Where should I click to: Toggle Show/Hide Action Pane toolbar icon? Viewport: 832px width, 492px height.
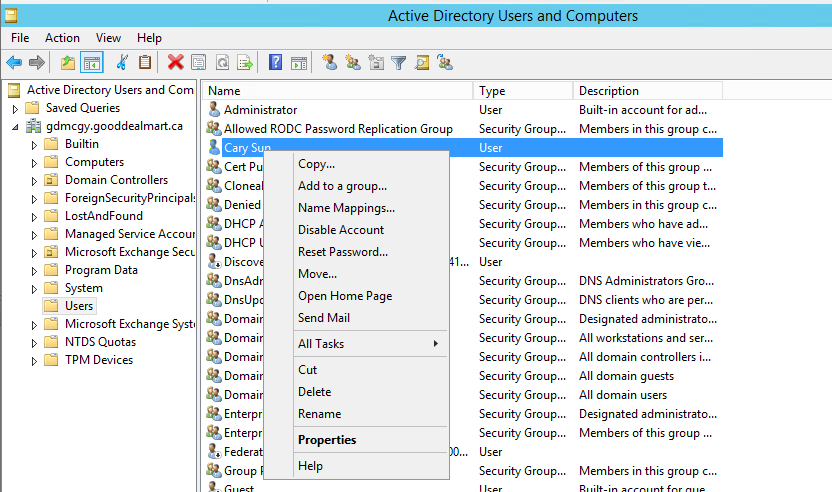coord(299,63)
